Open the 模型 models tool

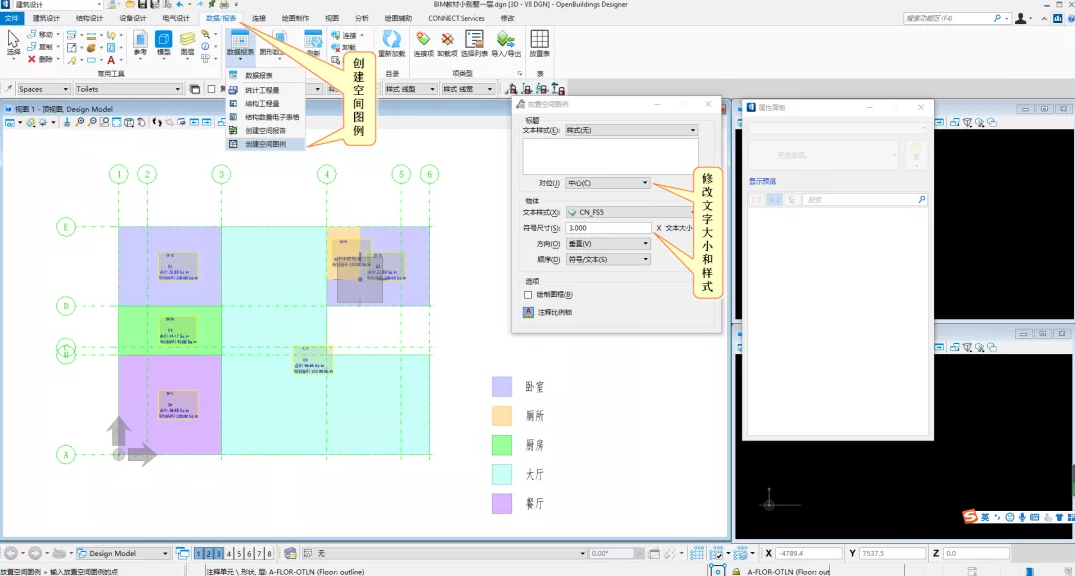163,43
